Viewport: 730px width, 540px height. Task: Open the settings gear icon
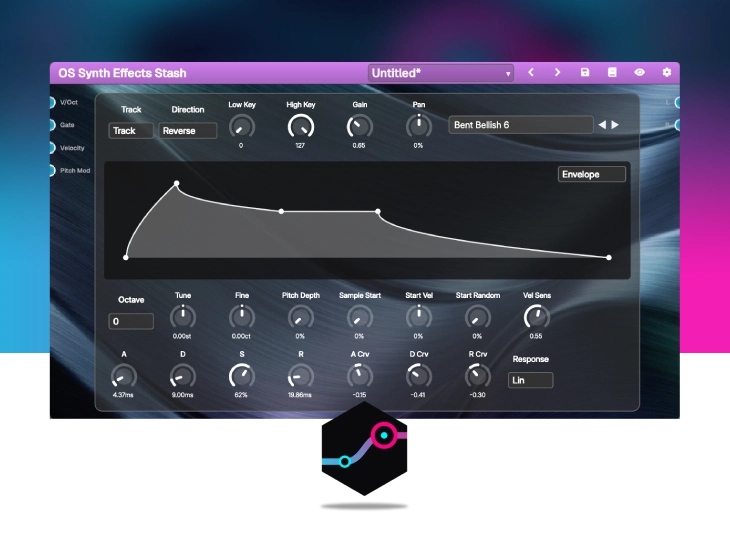click(667, 72)
